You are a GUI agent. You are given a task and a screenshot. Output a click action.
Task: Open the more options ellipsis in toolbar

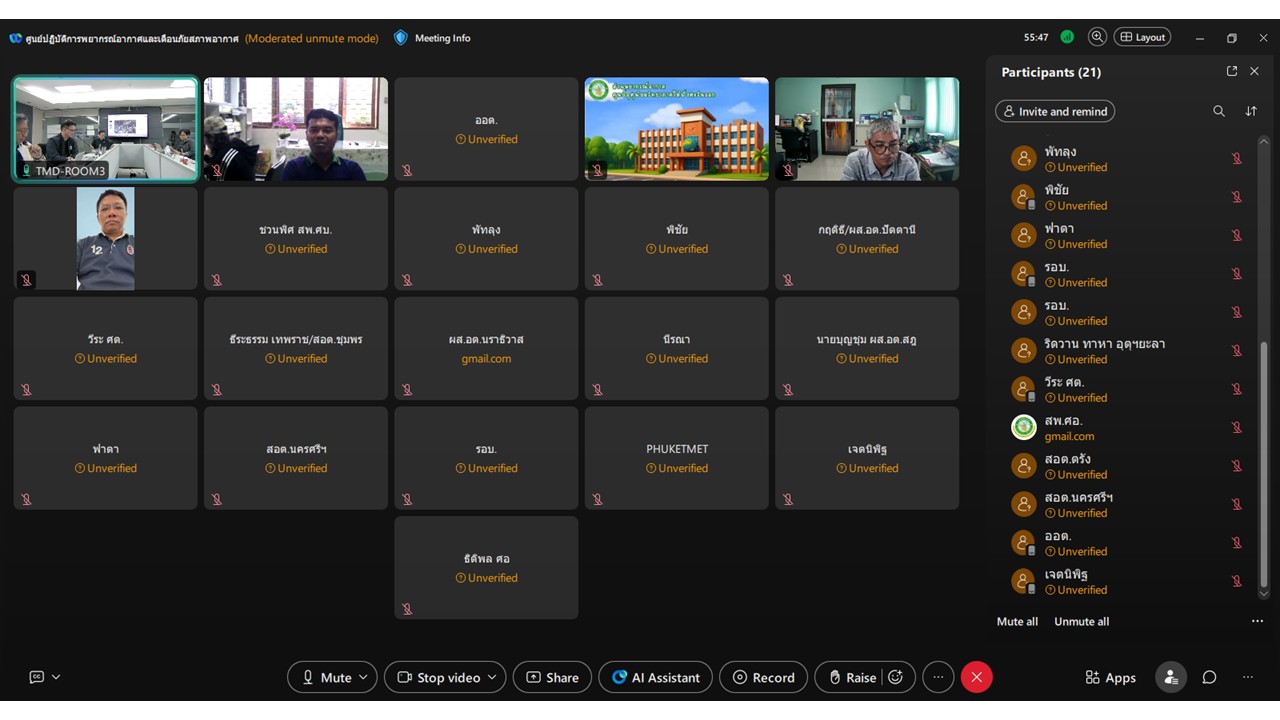click(938, 677)
